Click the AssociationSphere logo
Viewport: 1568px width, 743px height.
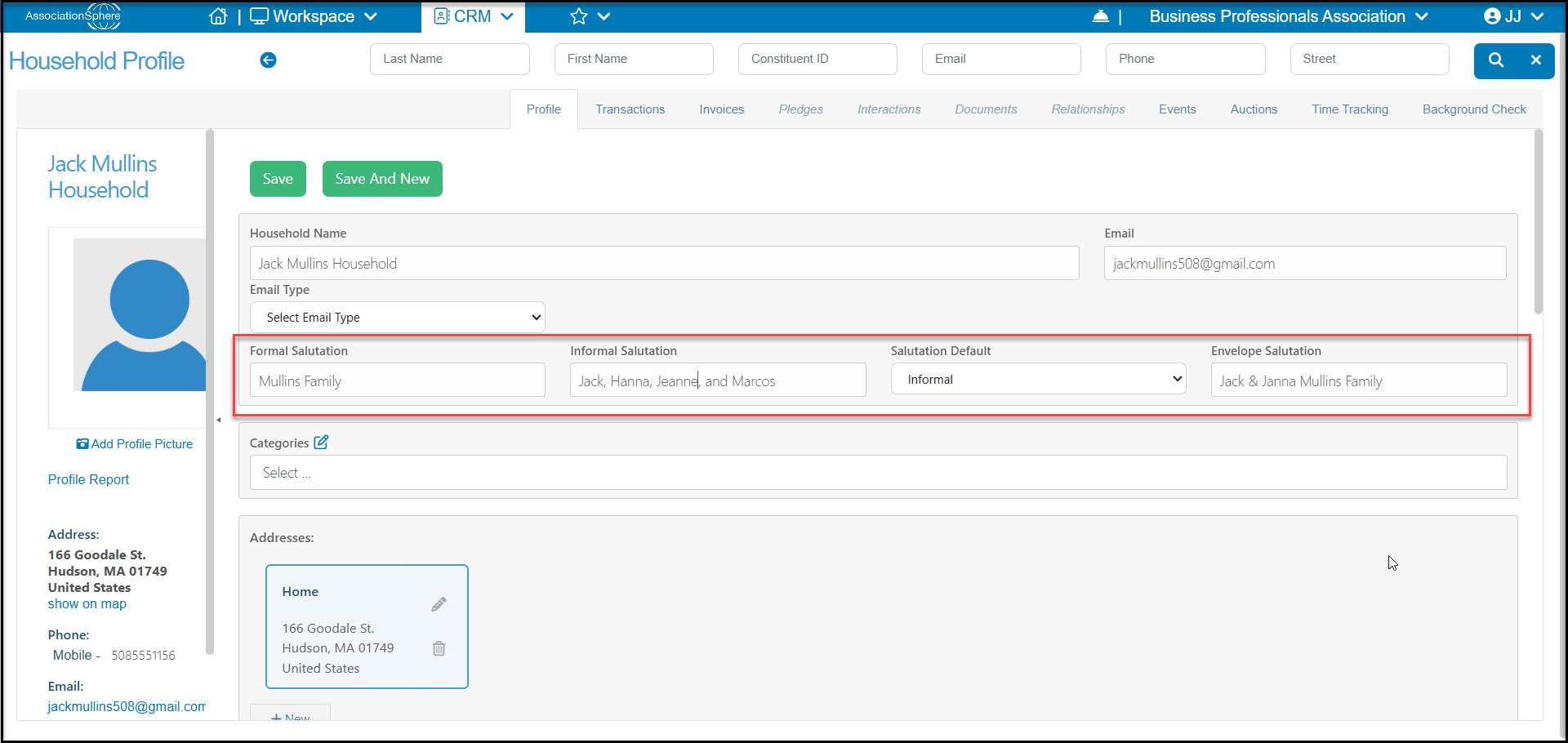coord(73,16)
